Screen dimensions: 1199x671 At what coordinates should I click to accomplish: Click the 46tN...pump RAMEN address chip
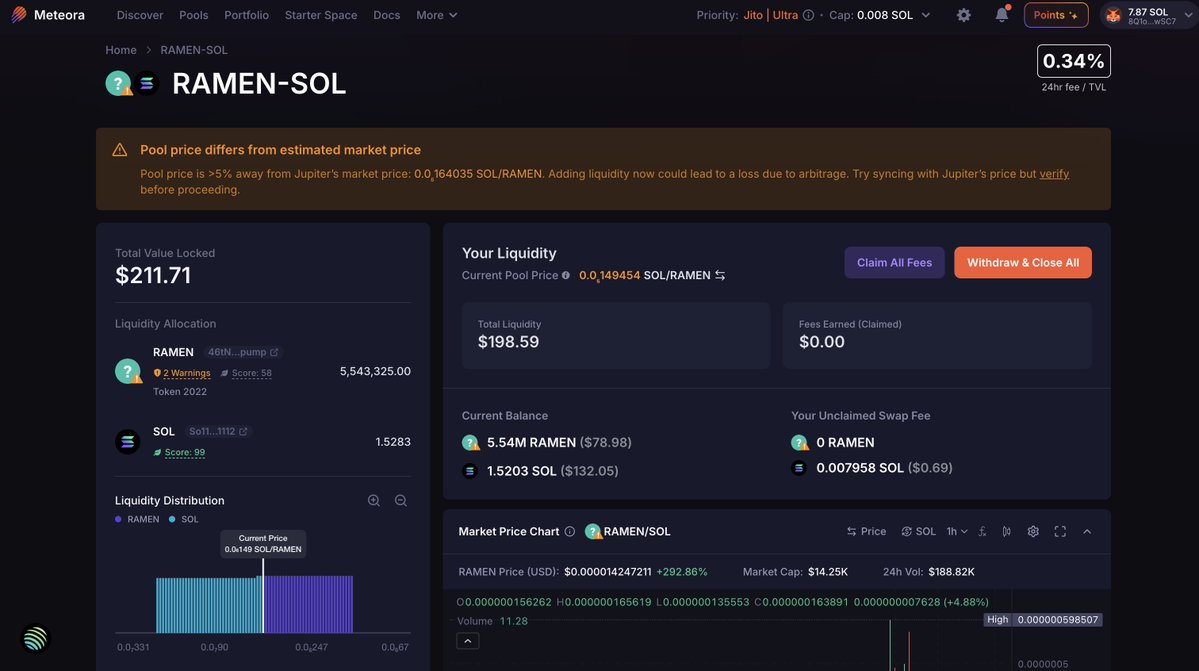coord(243,352)
